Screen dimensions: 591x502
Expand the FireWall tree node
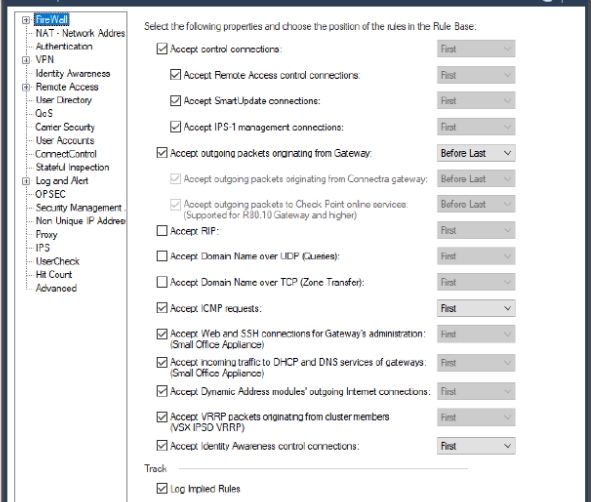click(26, 20)
